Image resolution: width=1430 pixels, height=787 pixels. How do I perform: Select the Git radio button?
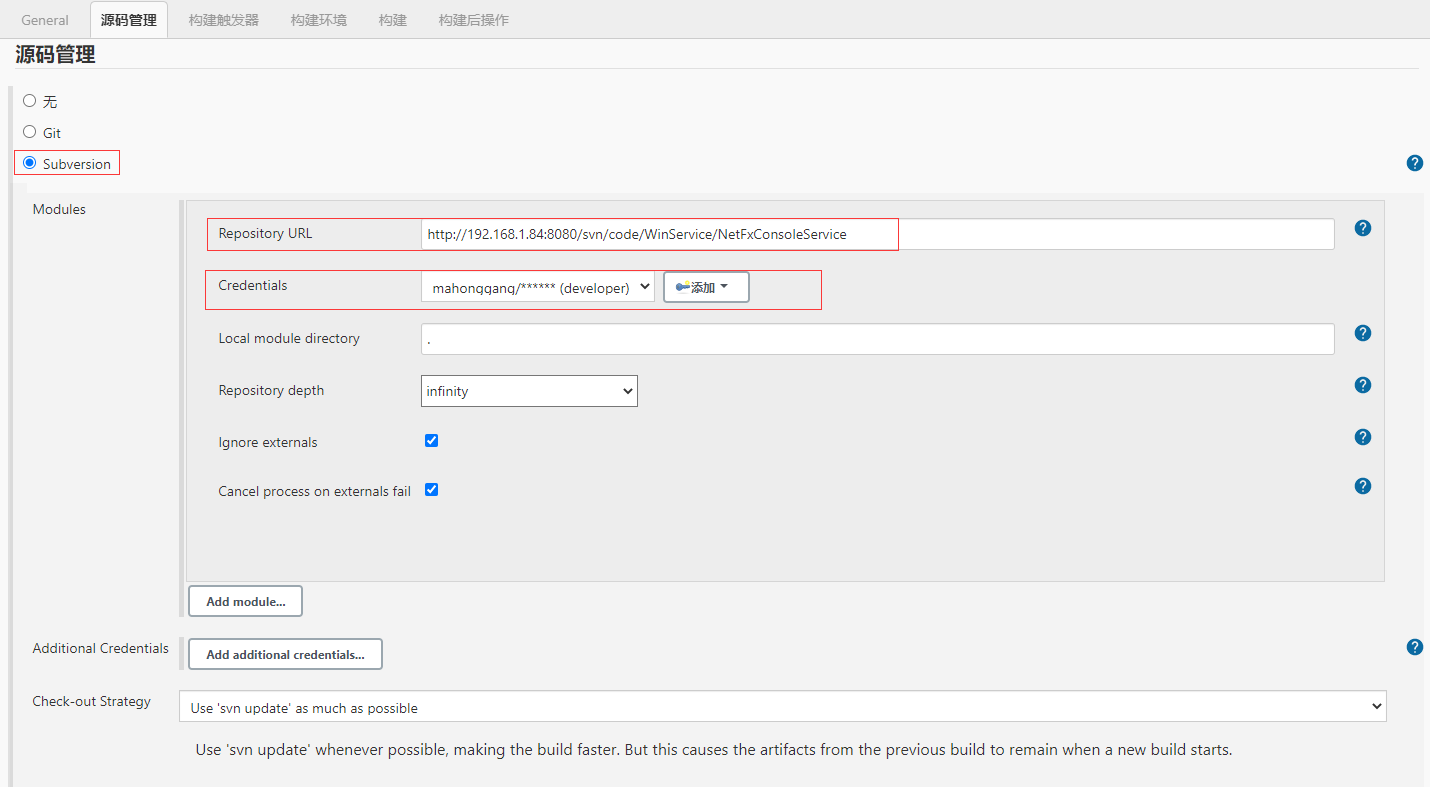point(30,132)
